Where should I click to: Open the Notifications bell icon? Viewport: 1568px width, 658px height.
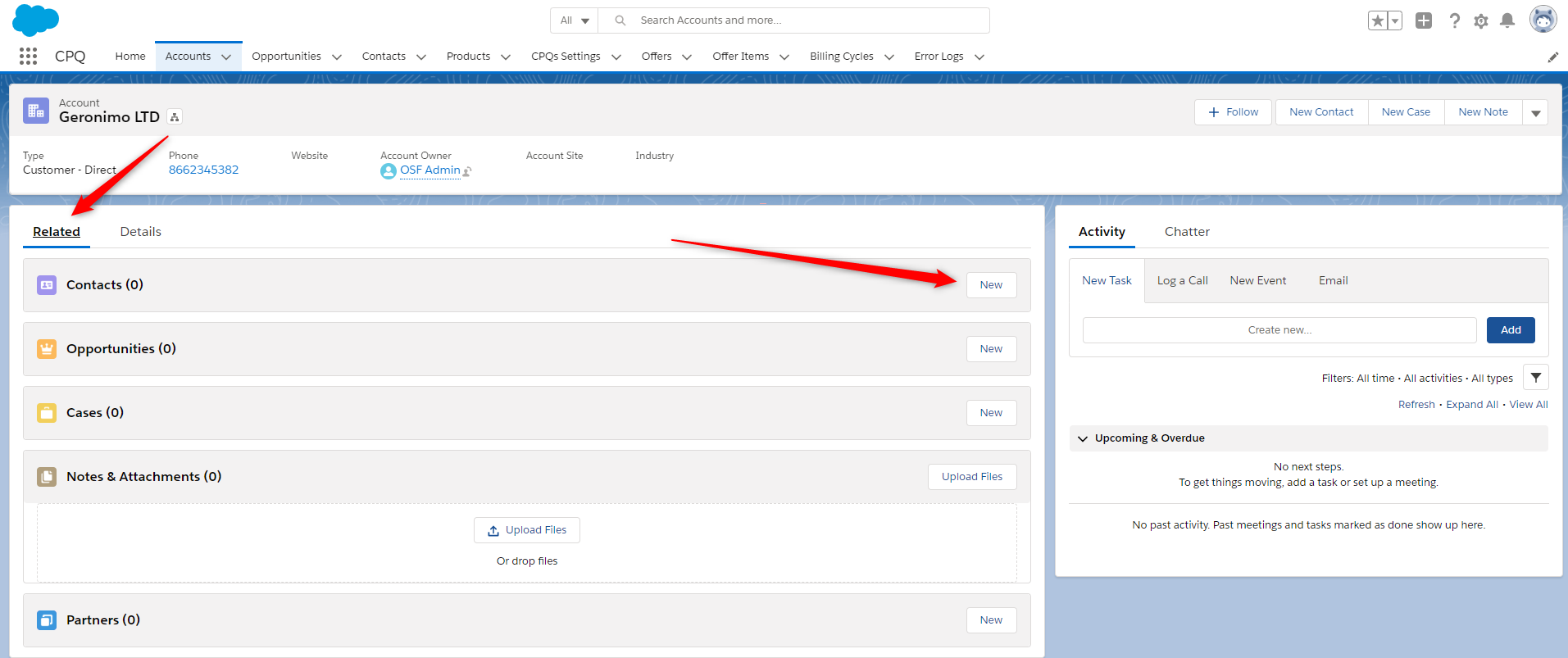pos(1507,20)
